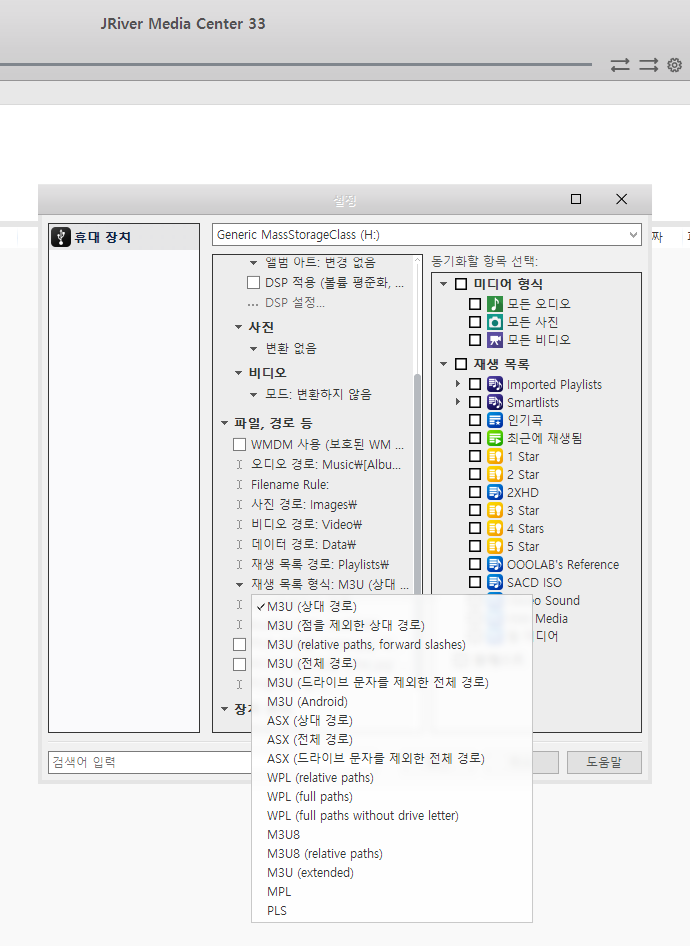Viewport: 690px width, 946px height.
Task: Click the playback progress bar
Action: pos(296,64)
